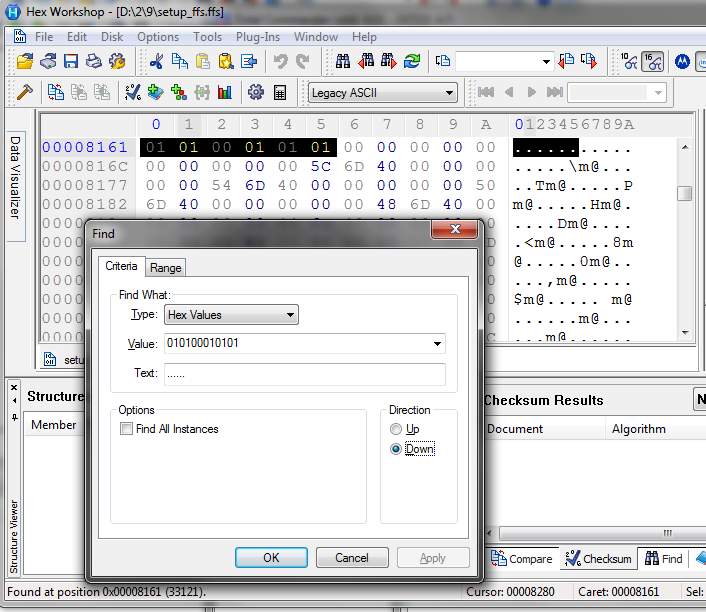The image size is (706, 612).
Task: Open the Plug-Ins menu
Action: pos(258,36)
